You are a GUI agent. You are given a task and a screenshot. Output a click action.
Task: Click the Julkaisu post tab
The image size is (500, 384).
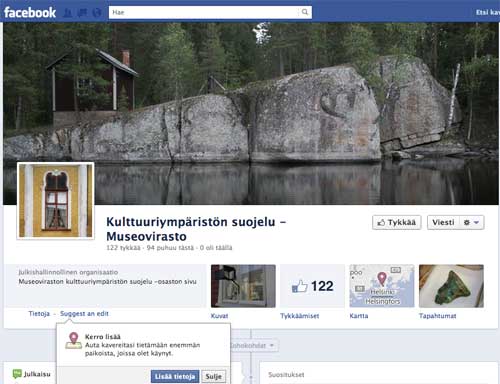pos(32,374)
